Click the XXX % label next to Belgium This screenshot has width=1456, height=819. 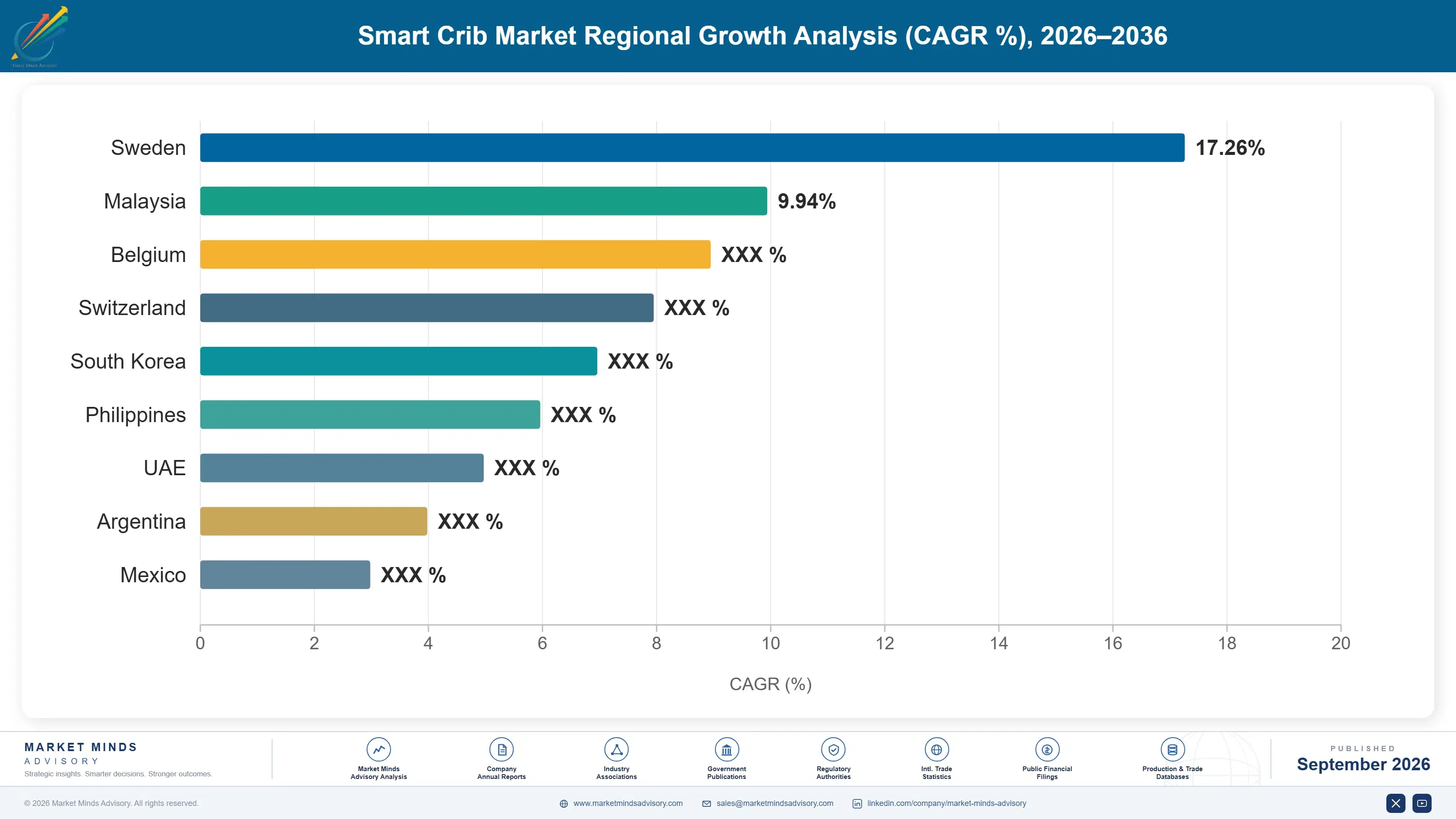click(753, 255)
